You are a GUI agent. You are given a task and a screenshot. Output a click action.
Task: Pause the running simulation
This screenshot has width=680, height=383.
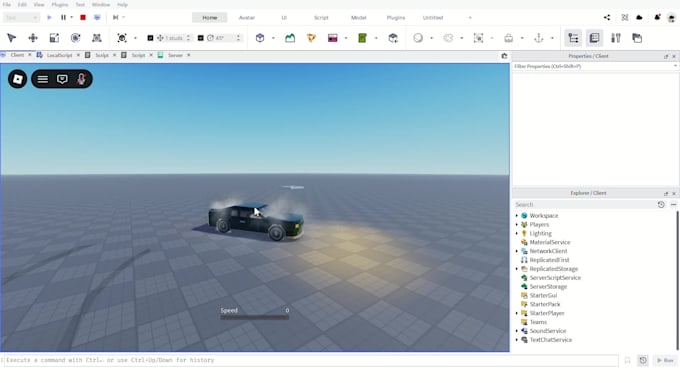pos(63,17)
